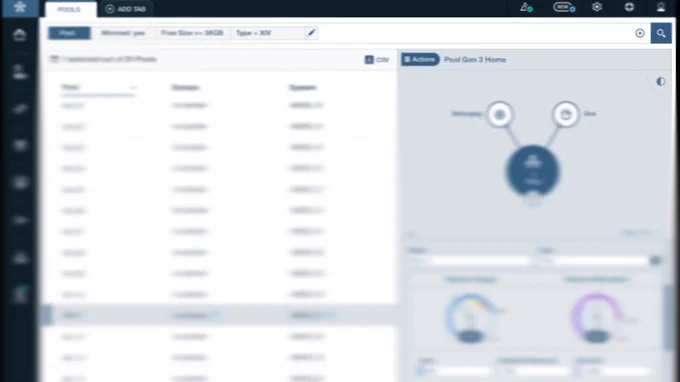This screenshot has width=680, height=382.
Task: Click the Belonging node circle
Action: pos(500,114)
